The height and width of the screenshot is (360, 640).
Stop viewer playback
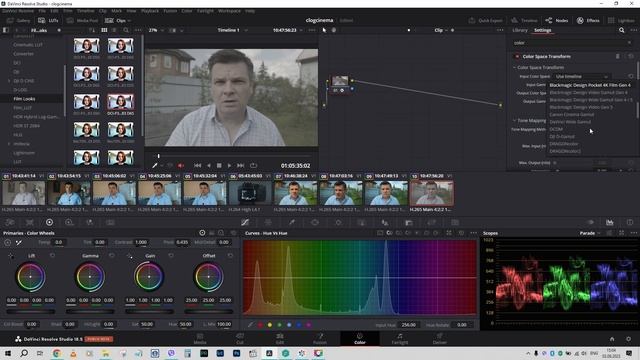[x=219, y=165]
